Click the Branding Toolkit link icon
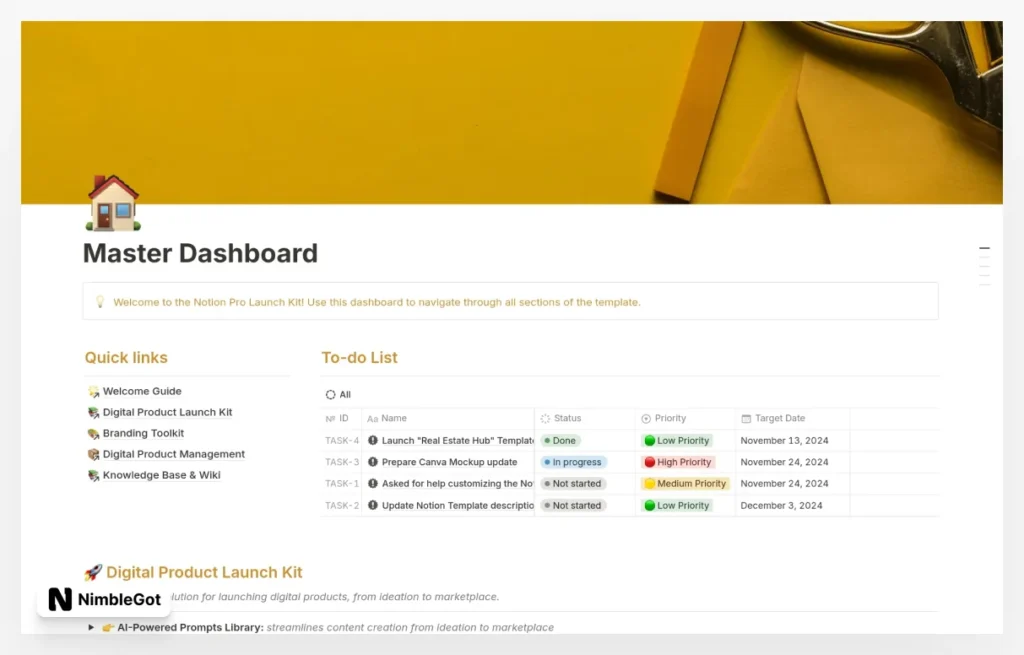 tap(93, 433)
